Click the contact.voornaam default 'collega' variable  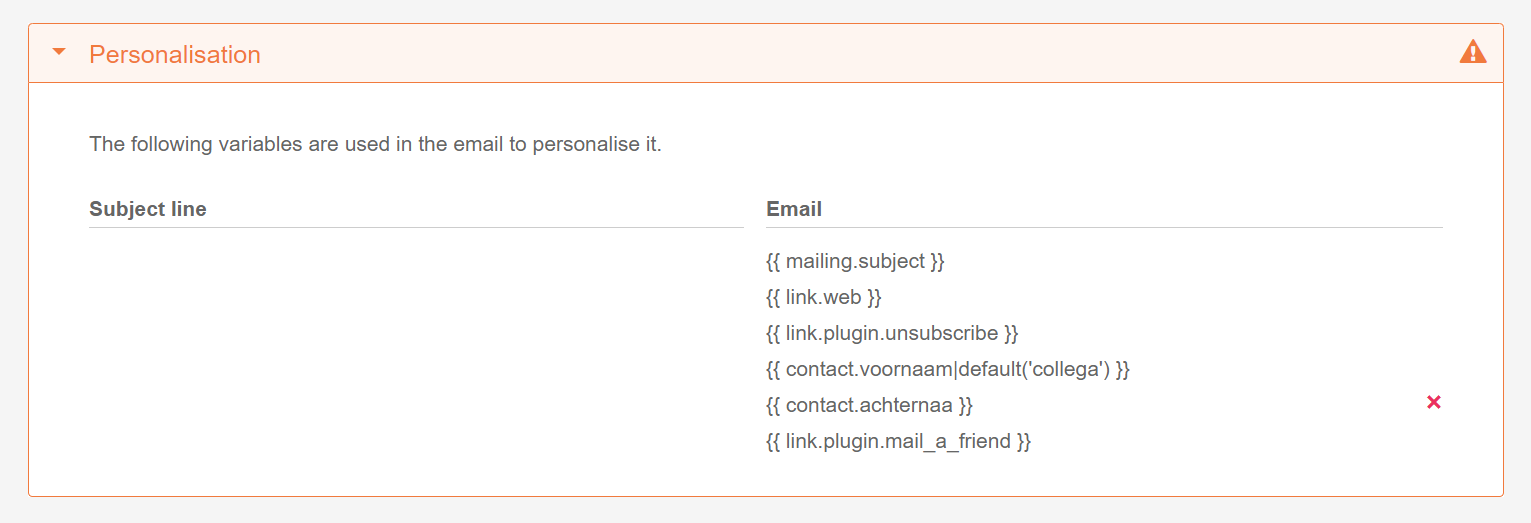(948, 369)
